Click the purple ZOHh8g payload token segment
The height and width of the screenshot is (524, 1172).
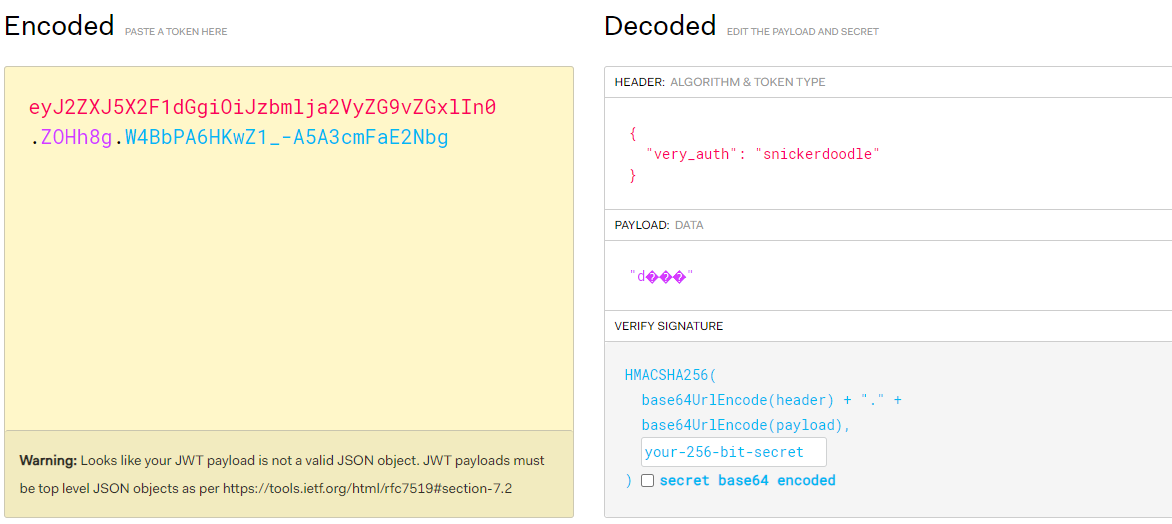coord(76,138)
